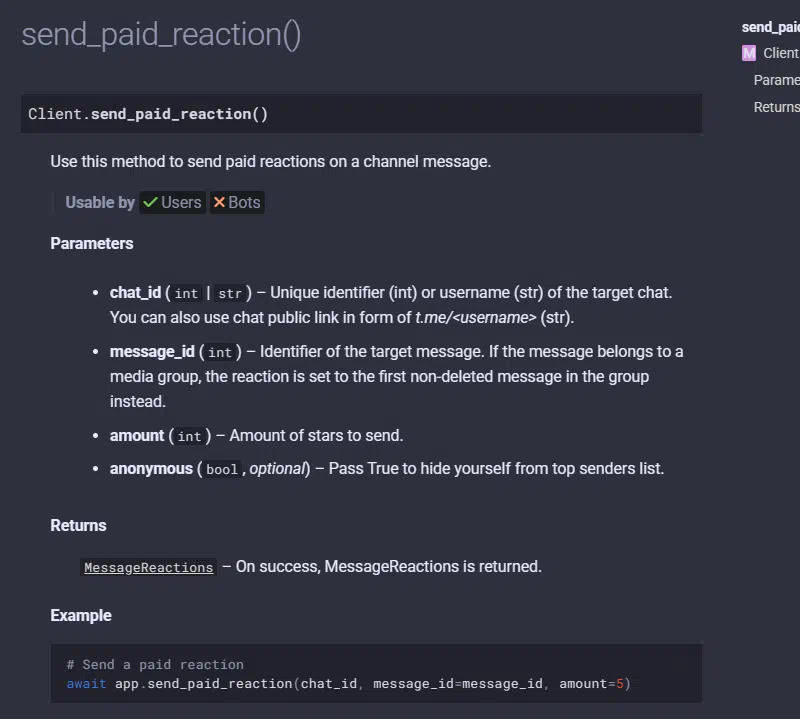800x719 pixels.
Task: Click the Parameters heading
Action: coord(92,243)
